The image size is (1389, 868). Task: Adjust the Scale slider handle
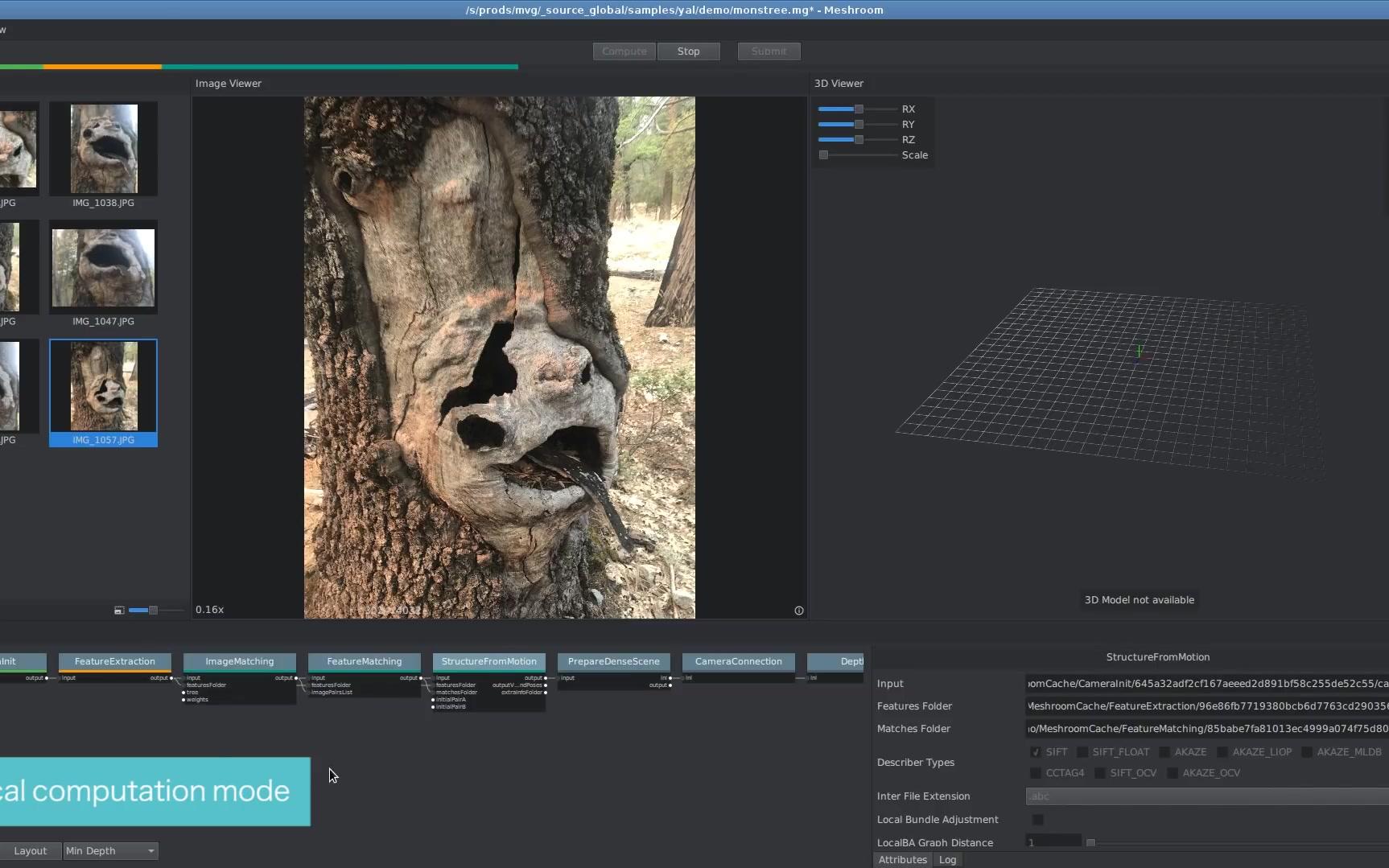pyautogui.click(x=823, y=155)
